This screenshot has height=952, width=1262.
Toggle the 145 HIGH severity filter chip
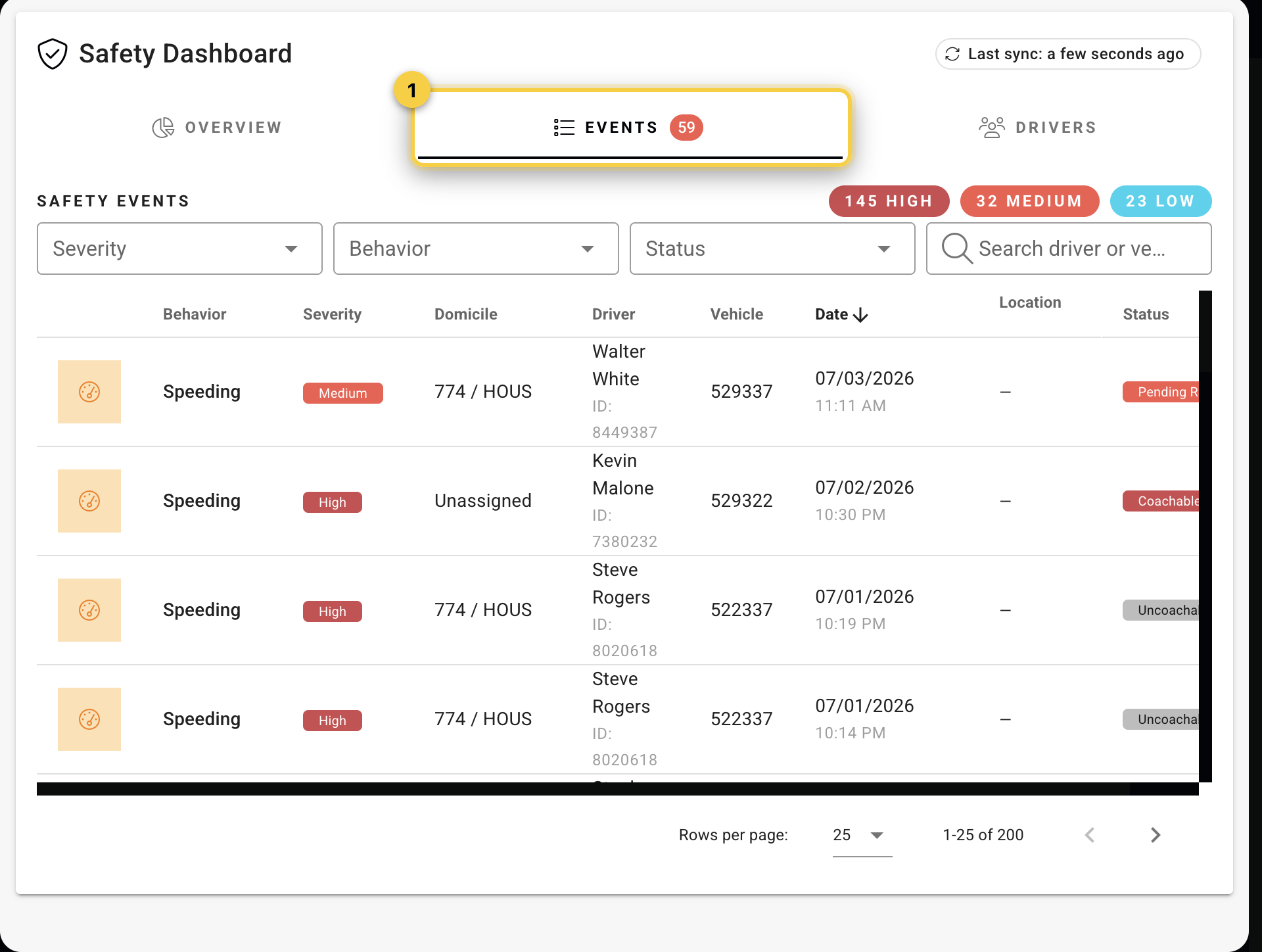(889, 201)
